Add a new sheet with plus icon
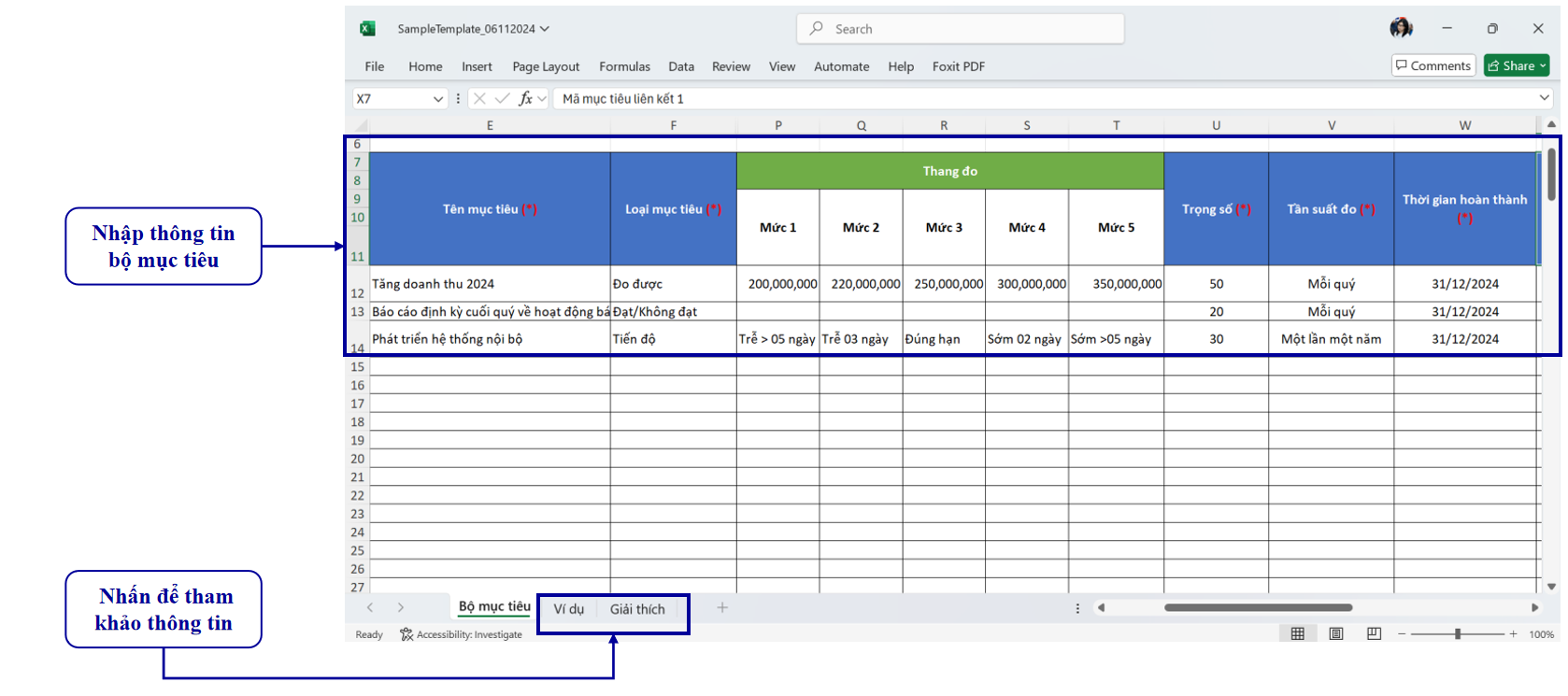Image resolution: width=1568 pixels, height=696 pixels. [722, 608]
